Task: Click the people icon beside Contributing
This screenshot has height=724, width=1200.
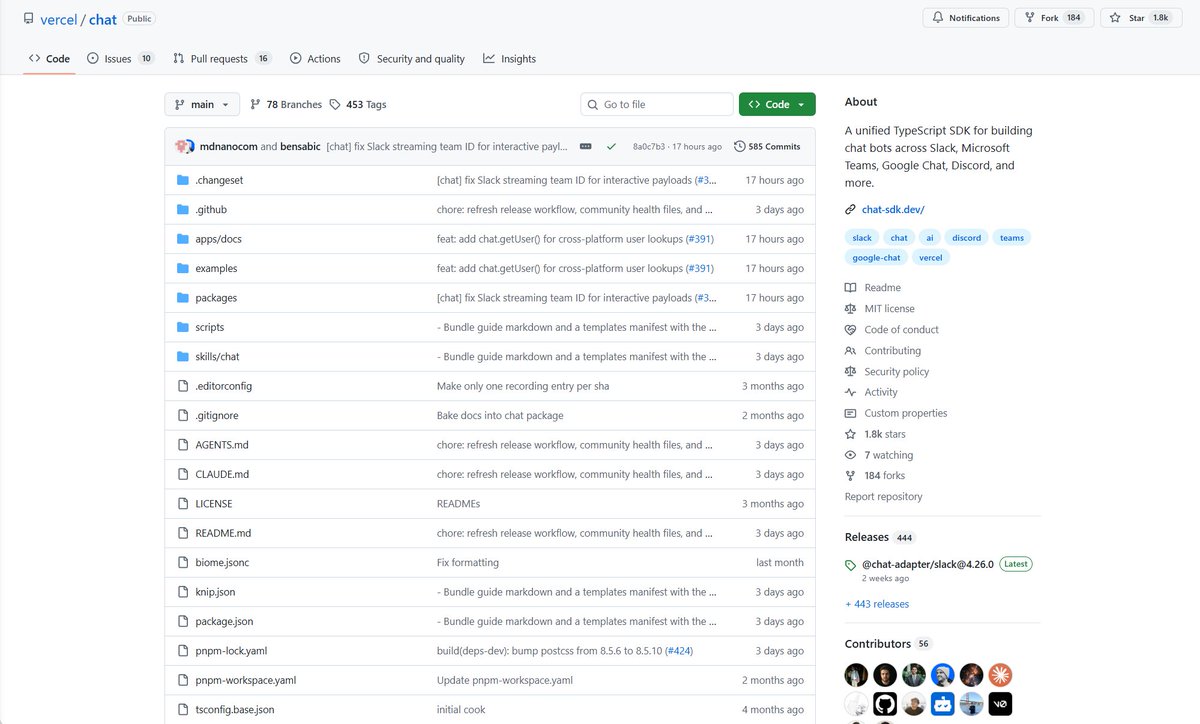Action: 851,351
